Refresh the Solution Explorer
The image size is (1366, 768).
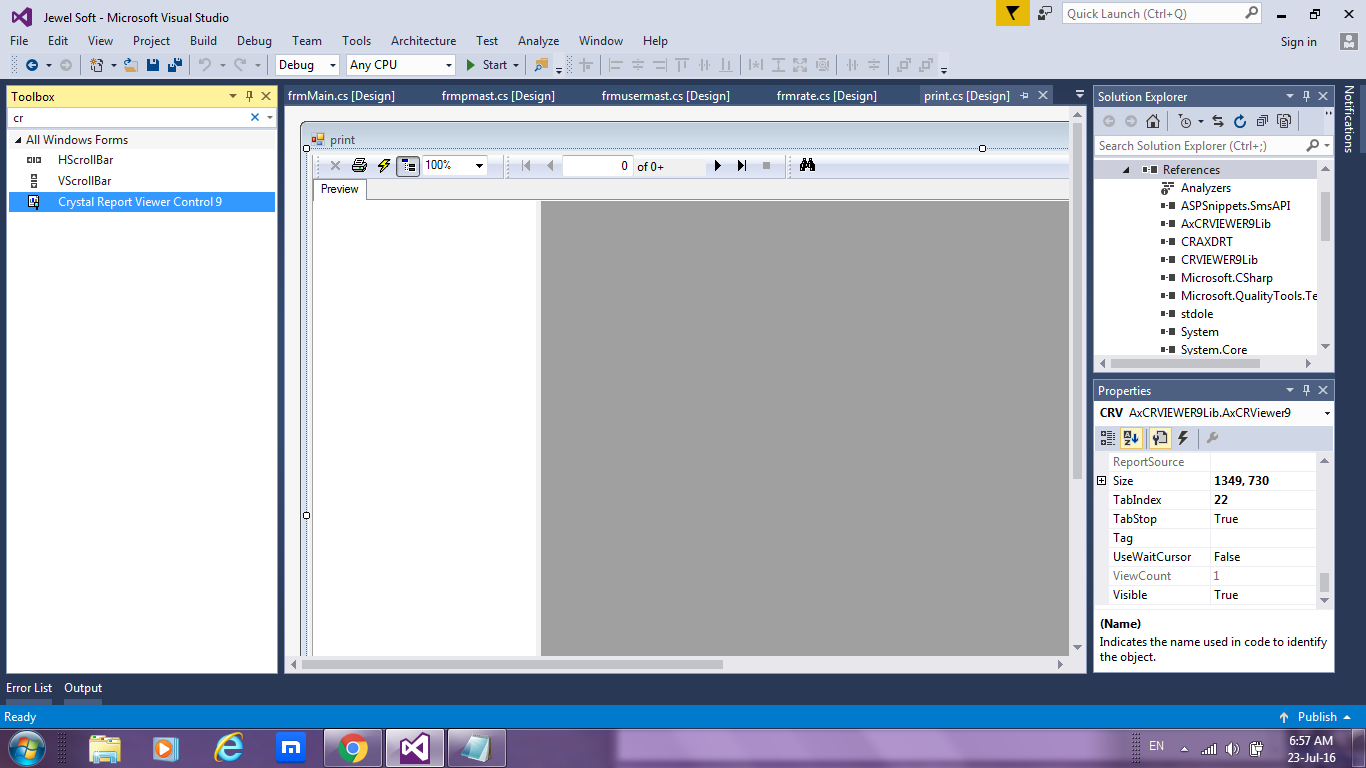(1240, 121)
